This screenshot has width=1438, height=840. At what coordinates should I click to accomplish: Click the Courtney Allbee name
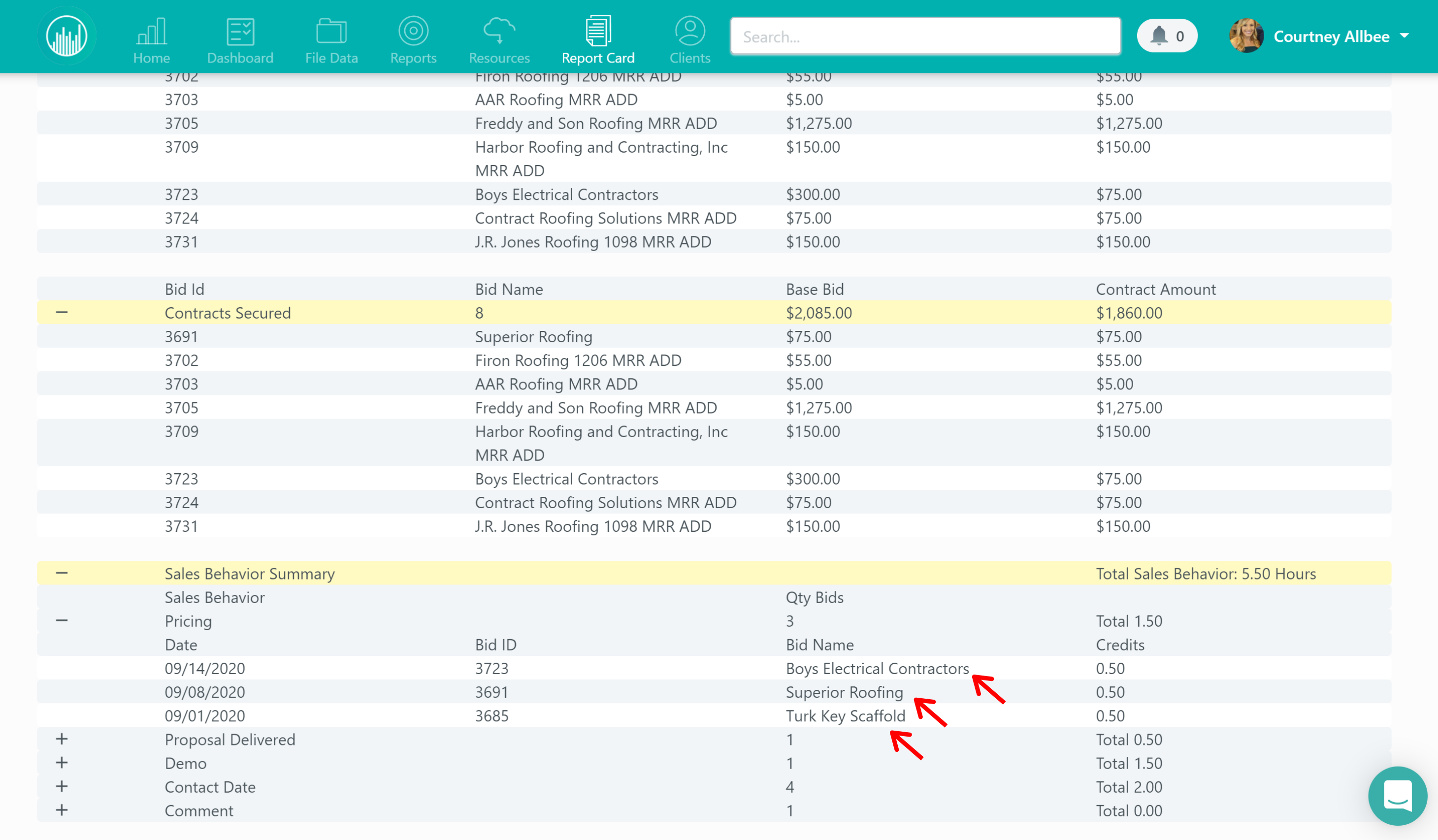(1331, 36)
